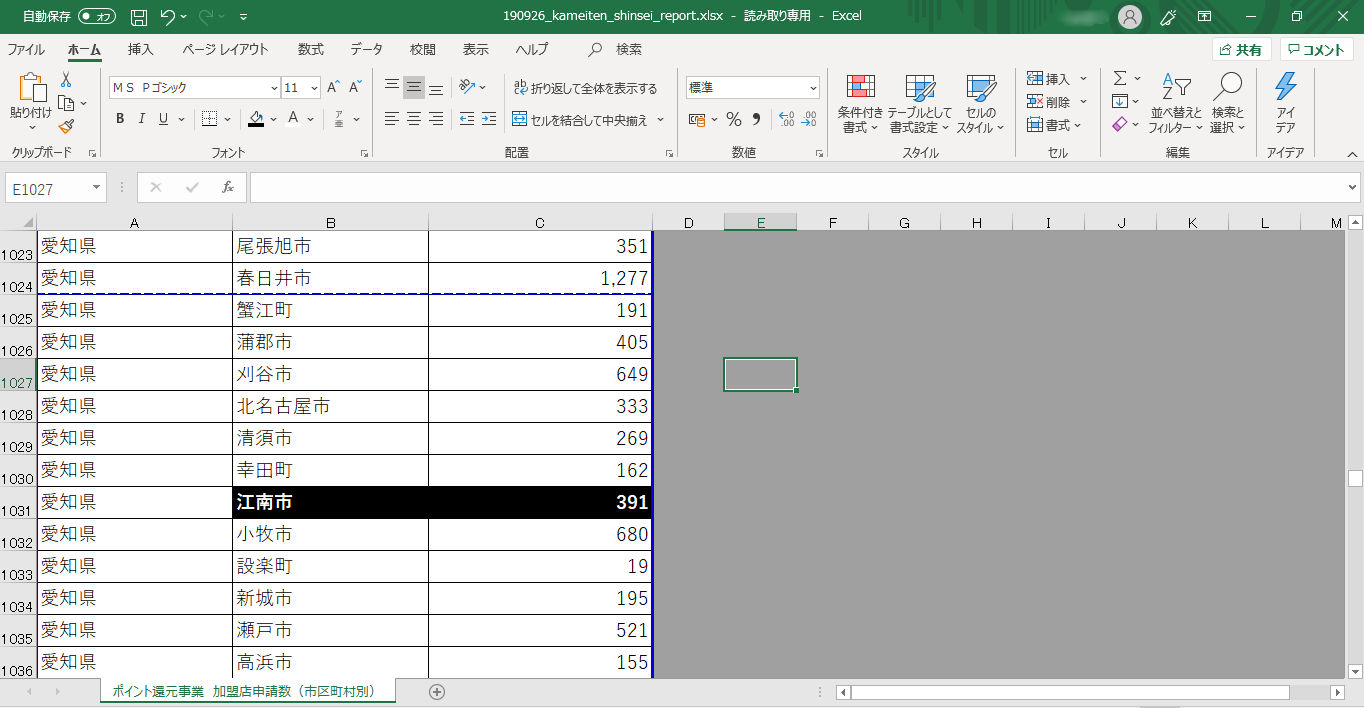Toggle Bold formatting

click(x=120, y=119)
